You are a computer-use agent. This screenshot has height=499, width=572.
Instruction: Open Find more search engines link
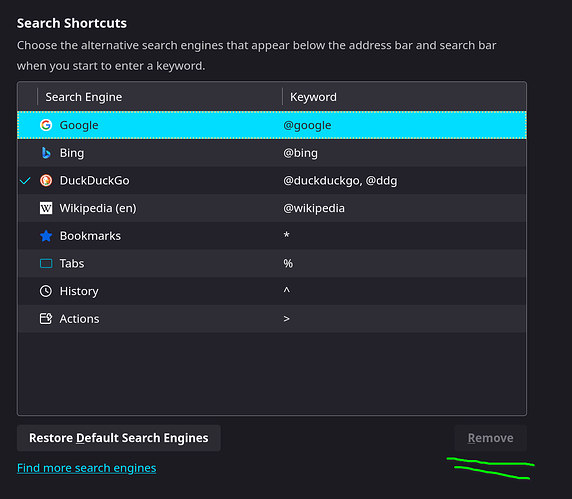pyautogui.click(x=86, y=468)
